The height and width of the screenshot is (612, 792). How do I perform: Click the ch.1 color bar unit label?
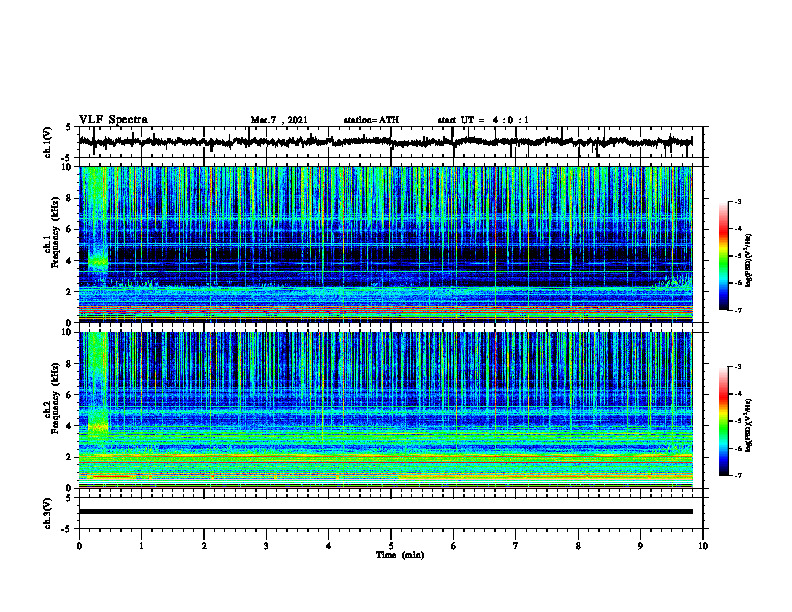(749, 261)
